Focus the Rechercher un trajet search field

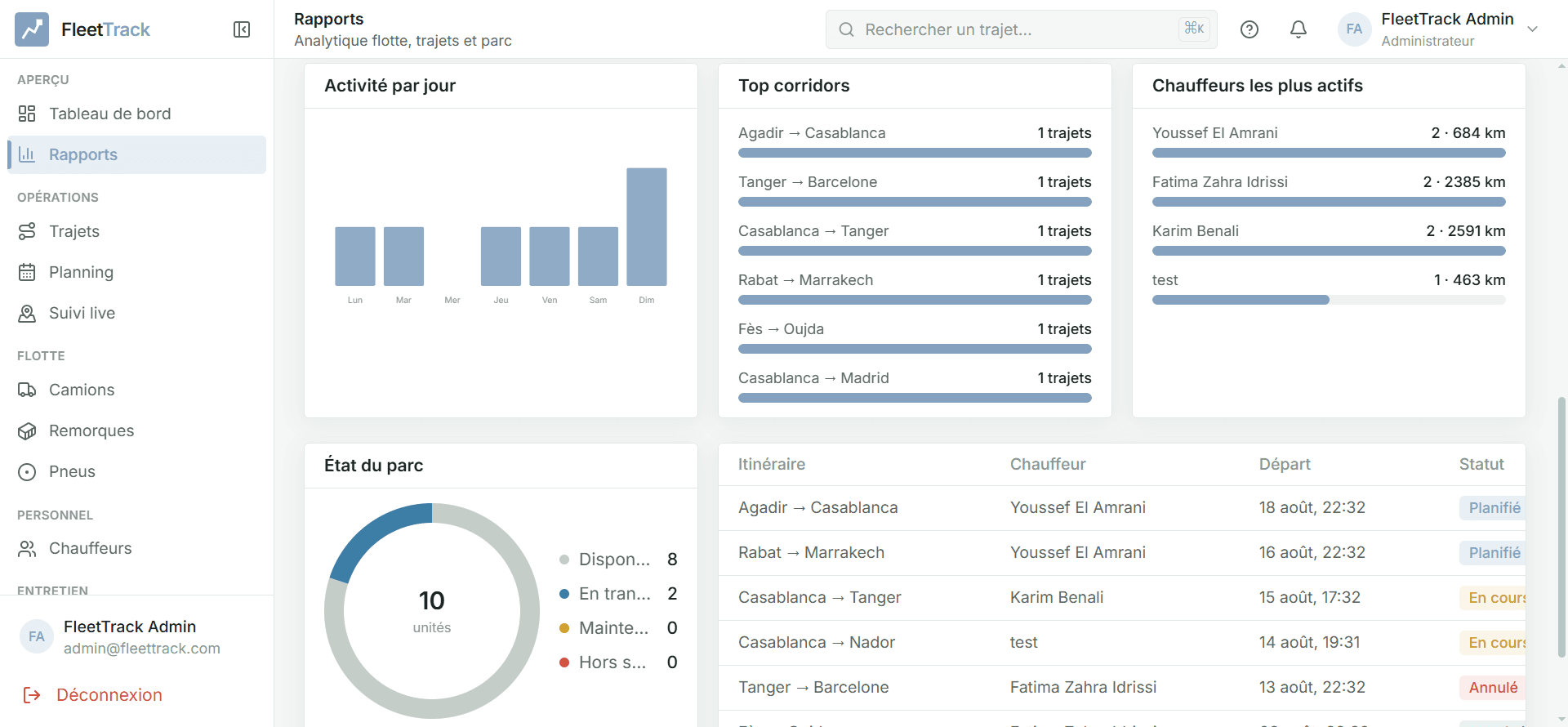click(1021, 29)
